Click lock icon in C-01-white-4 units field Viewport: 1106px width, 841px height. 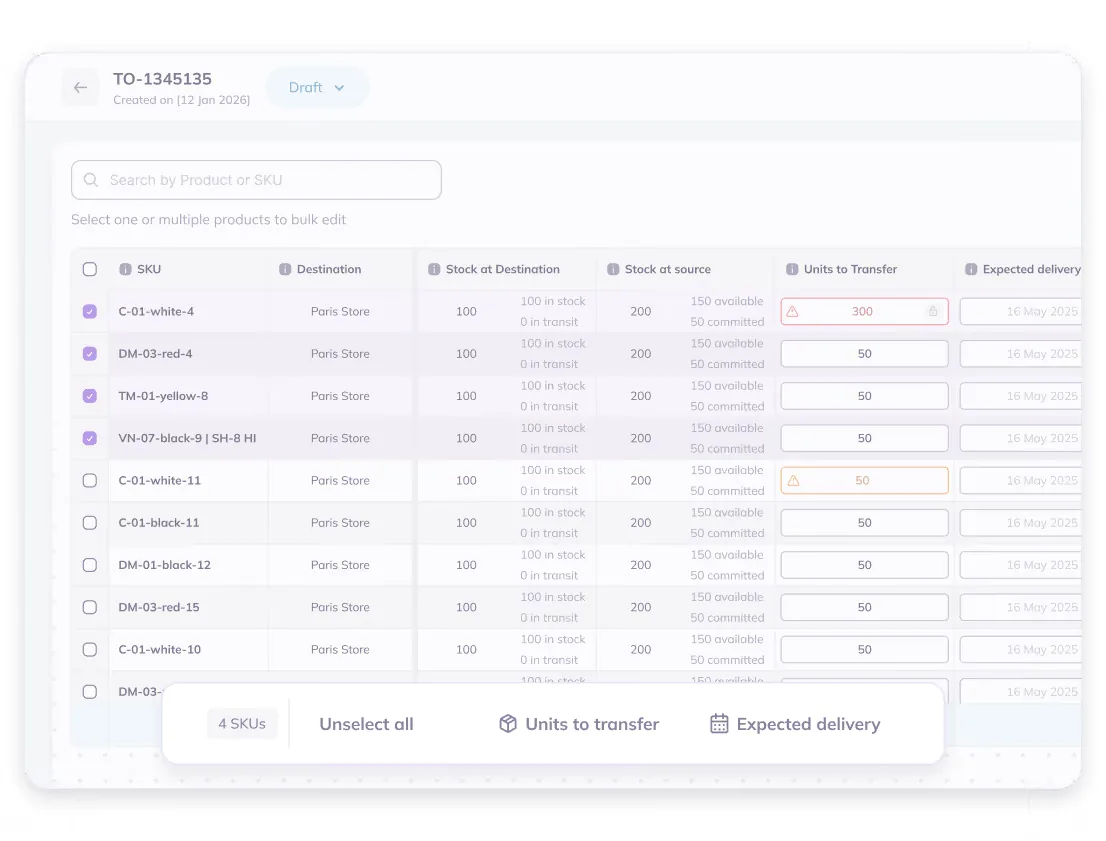pyautogui.click(x=933, y=311)
